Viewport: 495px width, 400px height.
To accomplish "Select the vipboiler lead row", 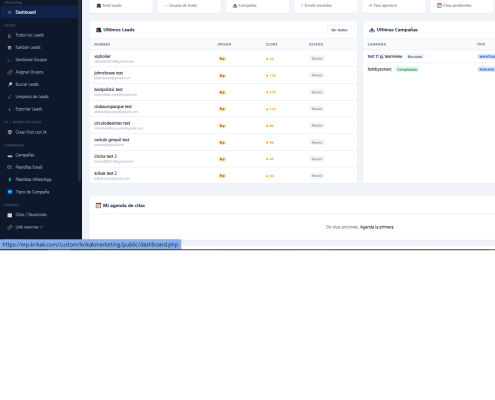I will pyautogui.click(x=223, y=58).
